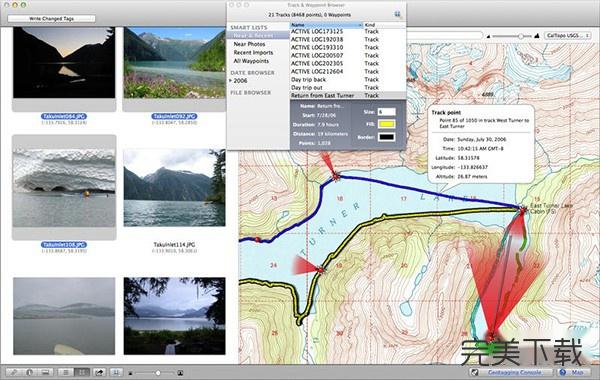Open the CalTopo USGS map type dropdown
The height and width of the screenshot is (380, 600).
[567, 35]
